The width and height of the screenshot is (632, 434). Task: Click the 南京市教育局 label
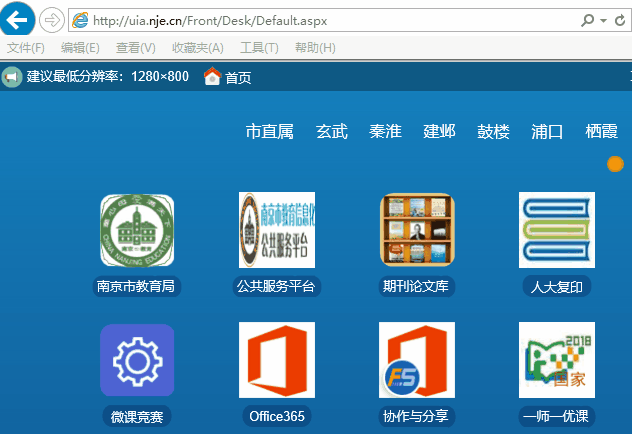coord(136,287)
